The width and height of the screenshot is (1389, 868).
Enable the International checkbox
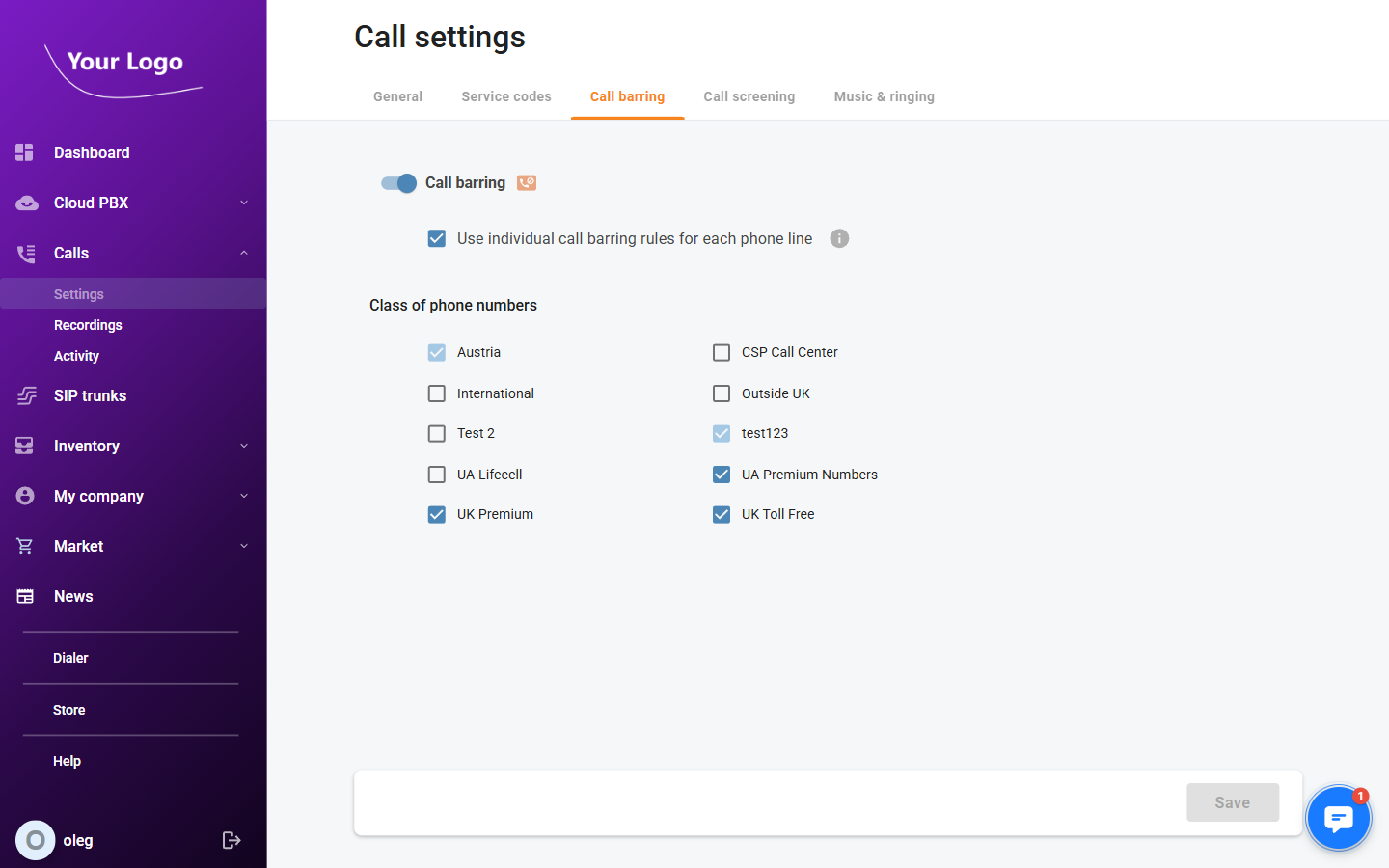point(436,393)
